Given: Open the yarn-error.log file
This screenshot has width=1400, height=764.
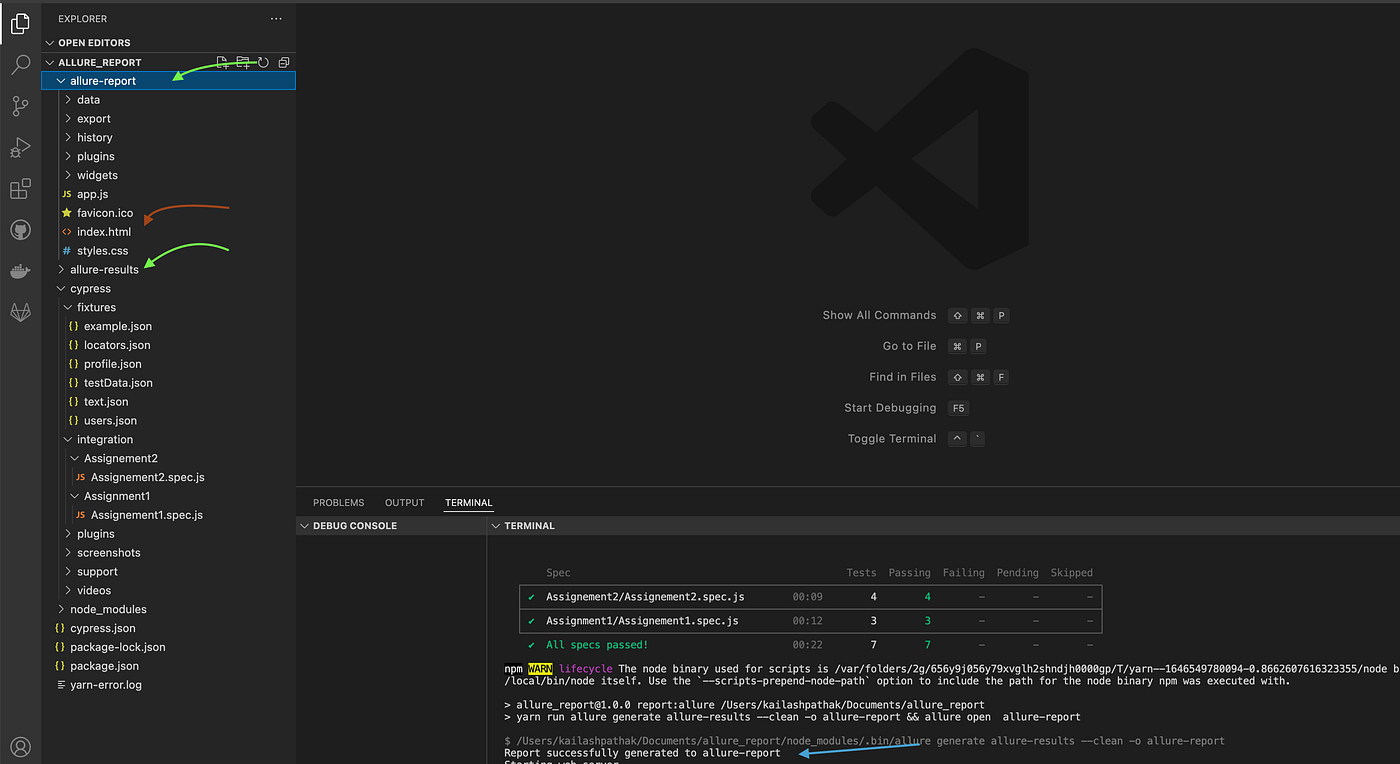Looking at the screenshot, I should (168, 685).
